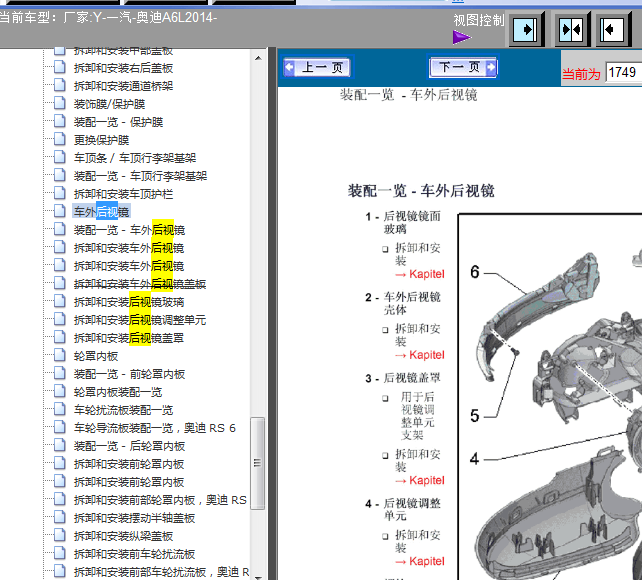Click document icon beside 拆卸和安装纵梁盖板
Viewport: 642px width, 580px height.
pyautogui.click(x=60, y=535)
